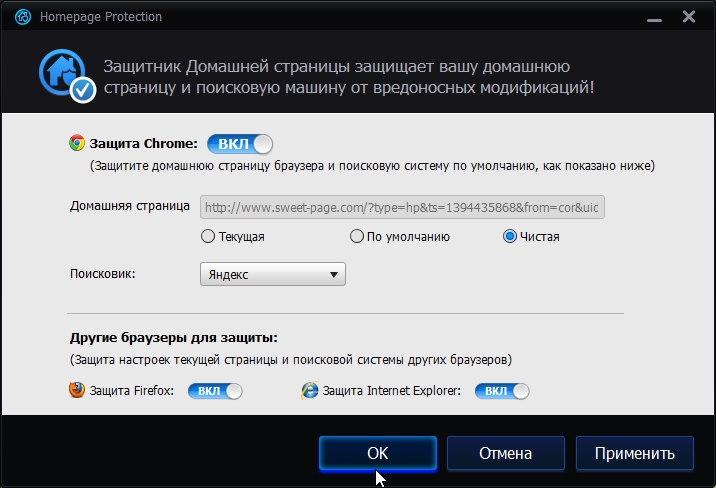716x488 pixels.
Task: Expand the Поисковик dropdown arrow
Action: pyautogui.click(x=334, y=275)
